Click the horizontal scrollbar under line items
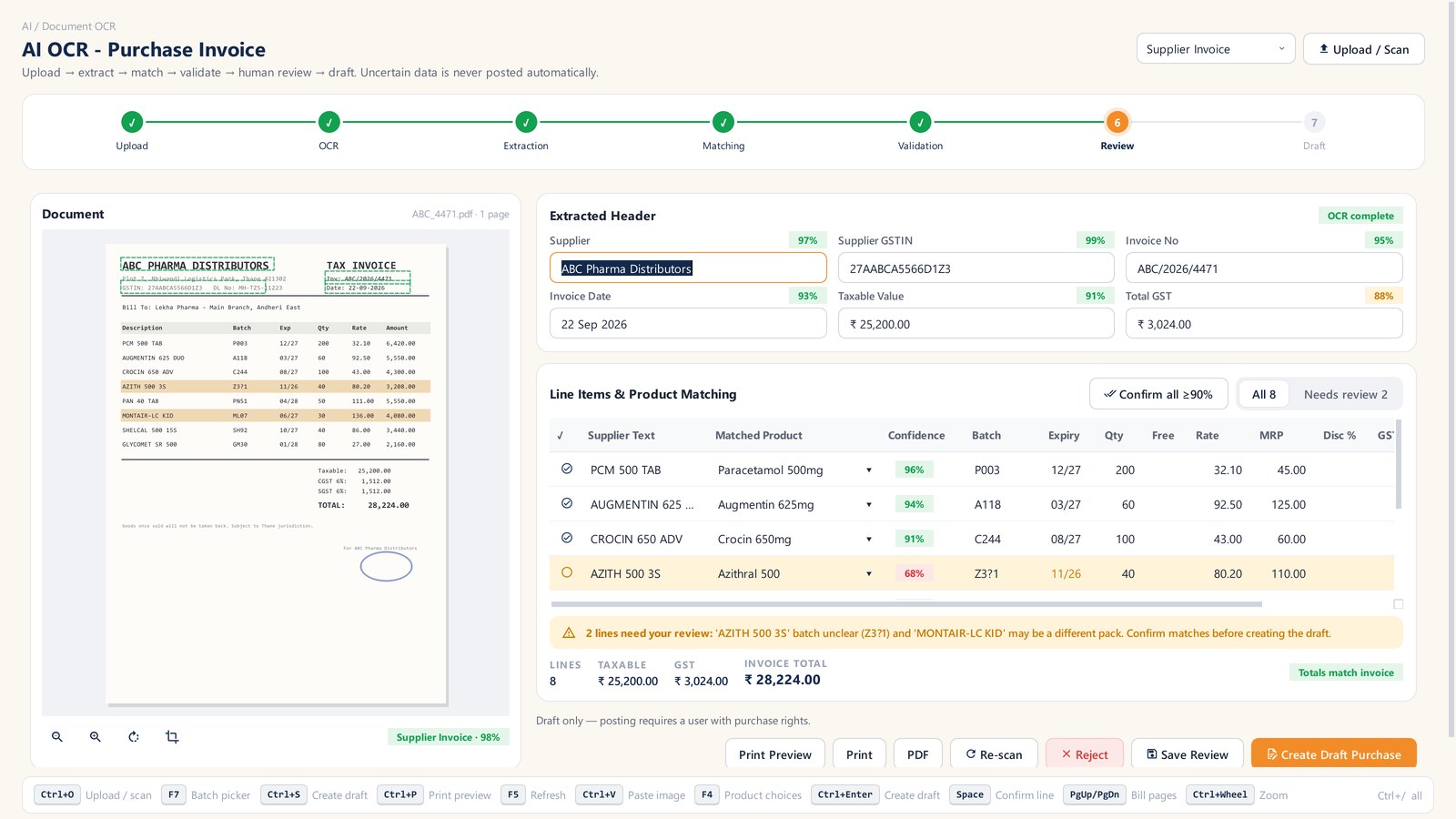Image resolution: width=1456 pixels, height=819 pixels. pyautogui.click(x=906, y=604)
